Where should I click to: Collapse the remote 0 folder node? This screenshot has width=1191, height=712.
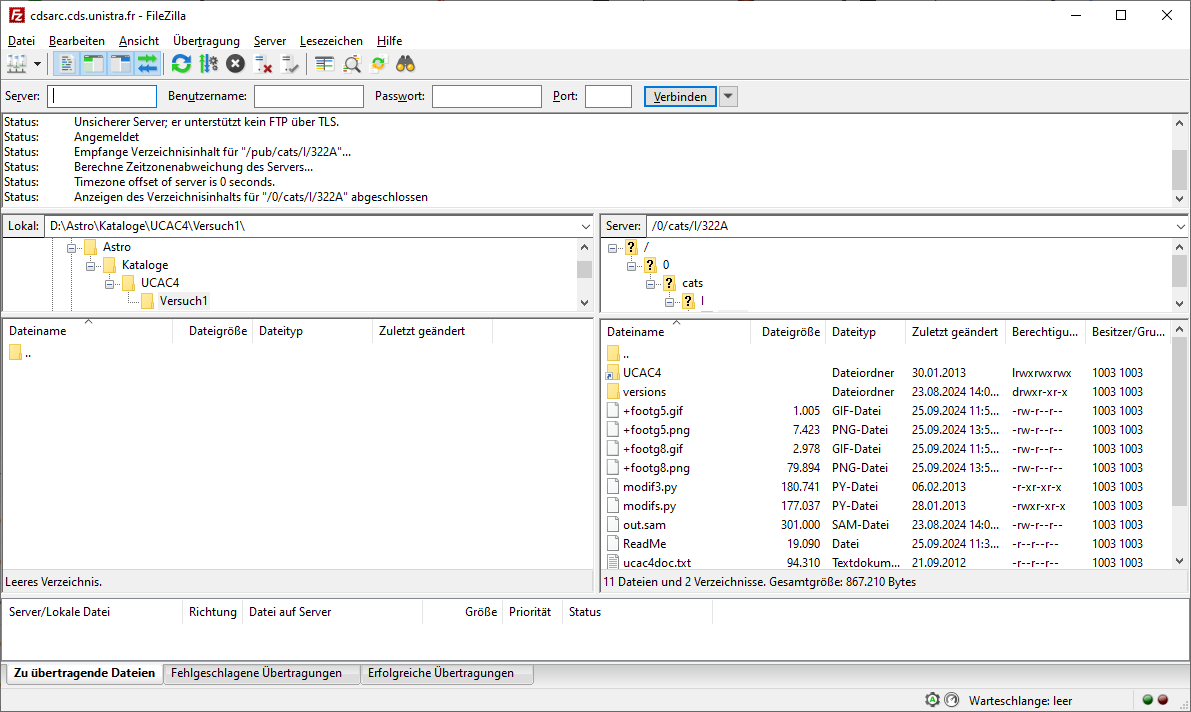(631, 266)
